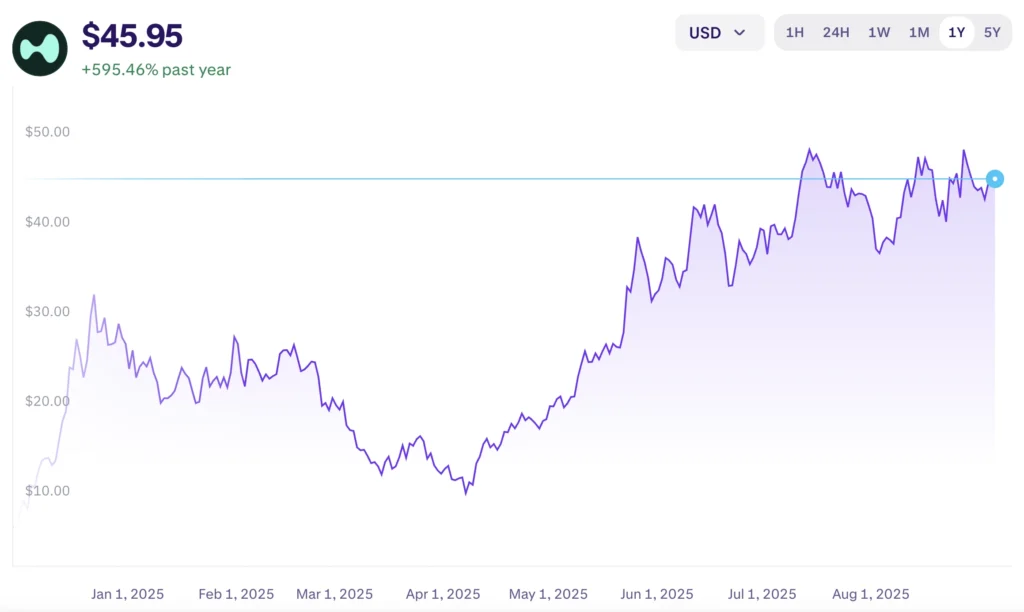Click the Apr 1, 2025 date label
The image size is (1024, 612).
tap(443, 594)
